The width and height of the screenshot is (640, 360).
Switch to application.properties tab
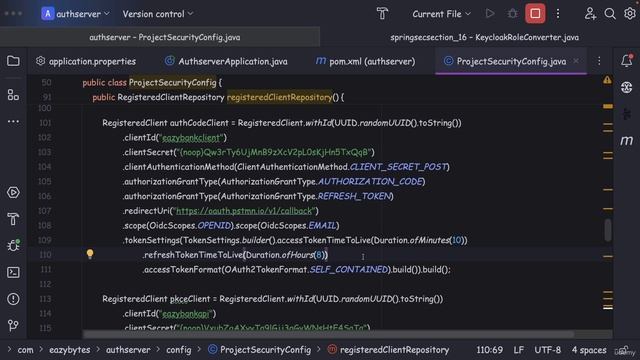point(86,61)
